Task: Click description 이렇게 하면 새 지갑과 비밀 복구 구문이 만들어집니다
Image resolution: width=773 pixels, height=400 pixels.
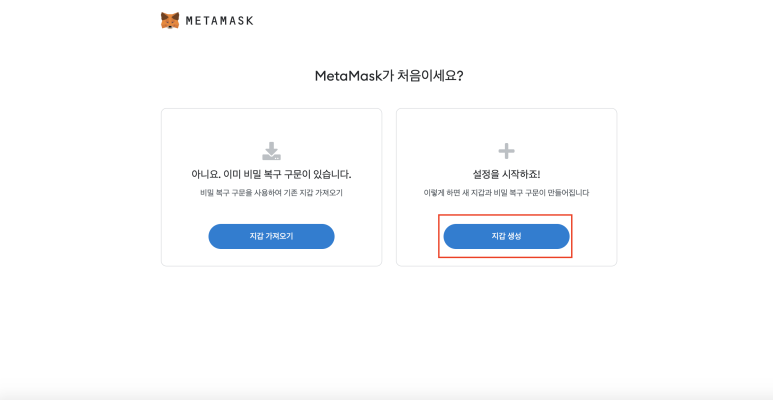Action: point(506,193)
